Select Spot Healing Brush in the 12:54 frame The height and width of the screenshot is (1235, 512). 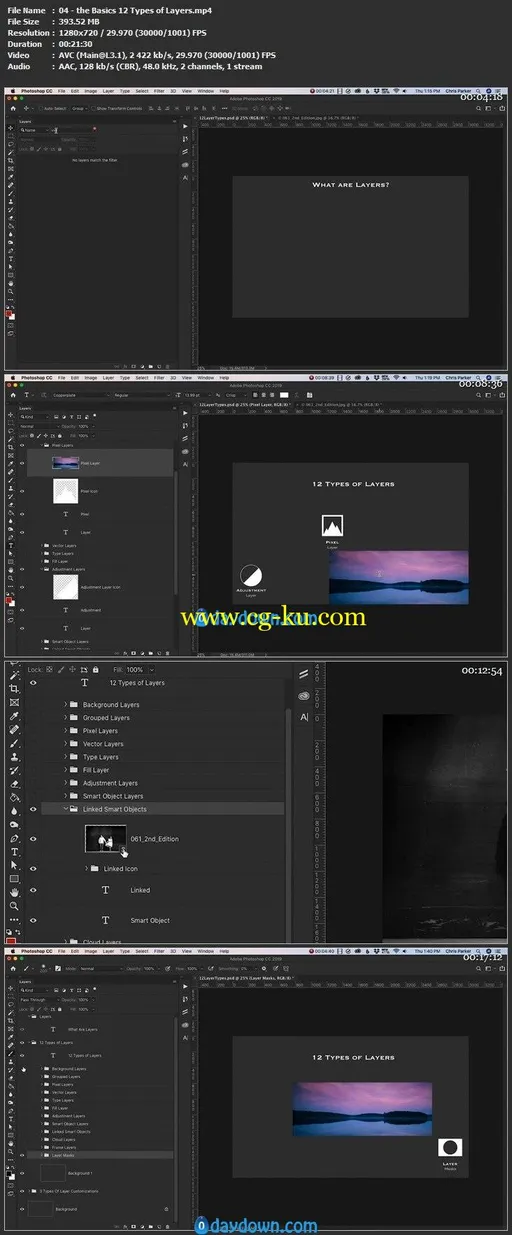14,730
